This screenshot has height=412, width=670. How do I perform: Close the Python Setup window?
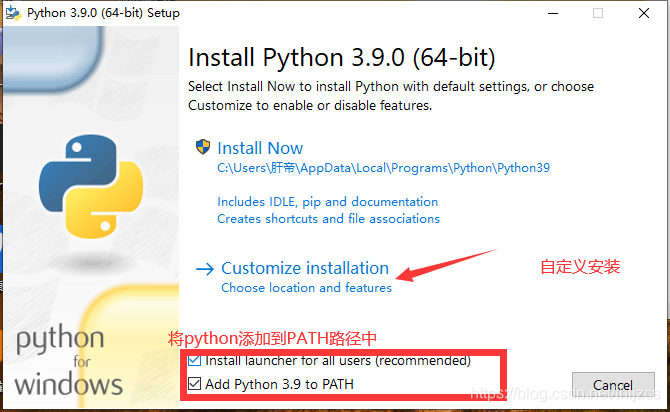(x=644, y=13)
